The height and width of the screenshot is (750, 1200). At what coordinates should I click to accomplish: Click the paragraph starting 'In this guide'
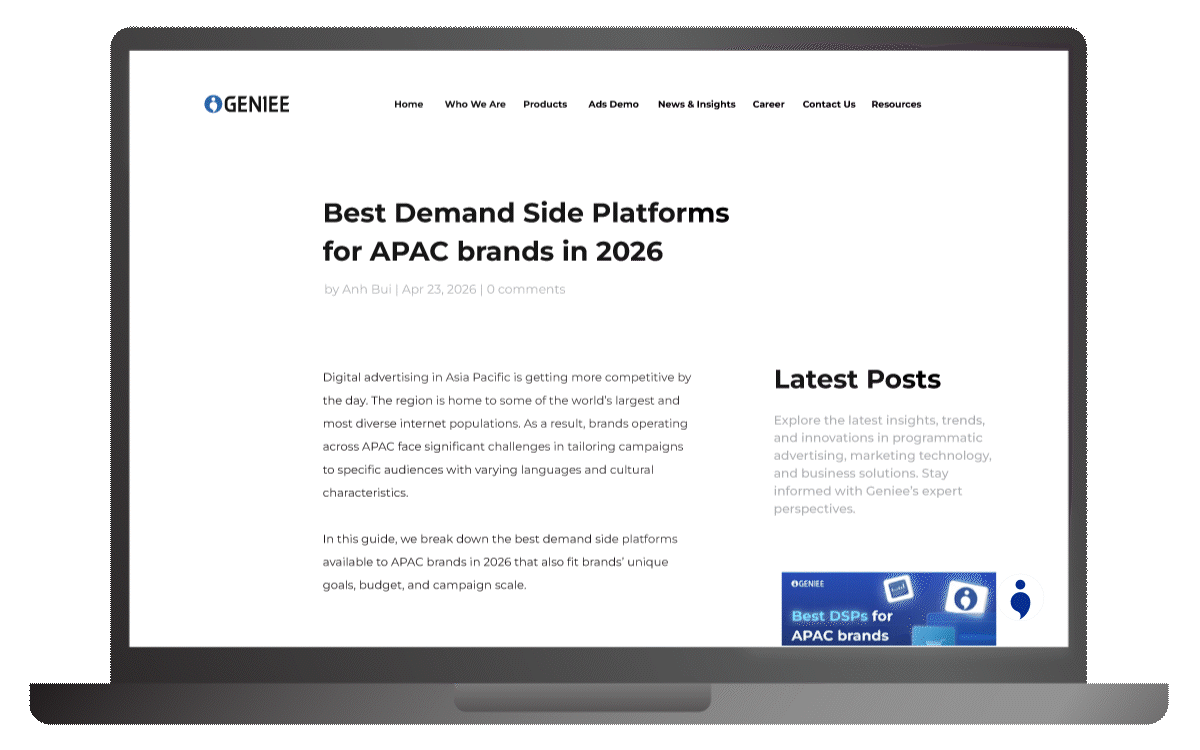tap(500, 561)
